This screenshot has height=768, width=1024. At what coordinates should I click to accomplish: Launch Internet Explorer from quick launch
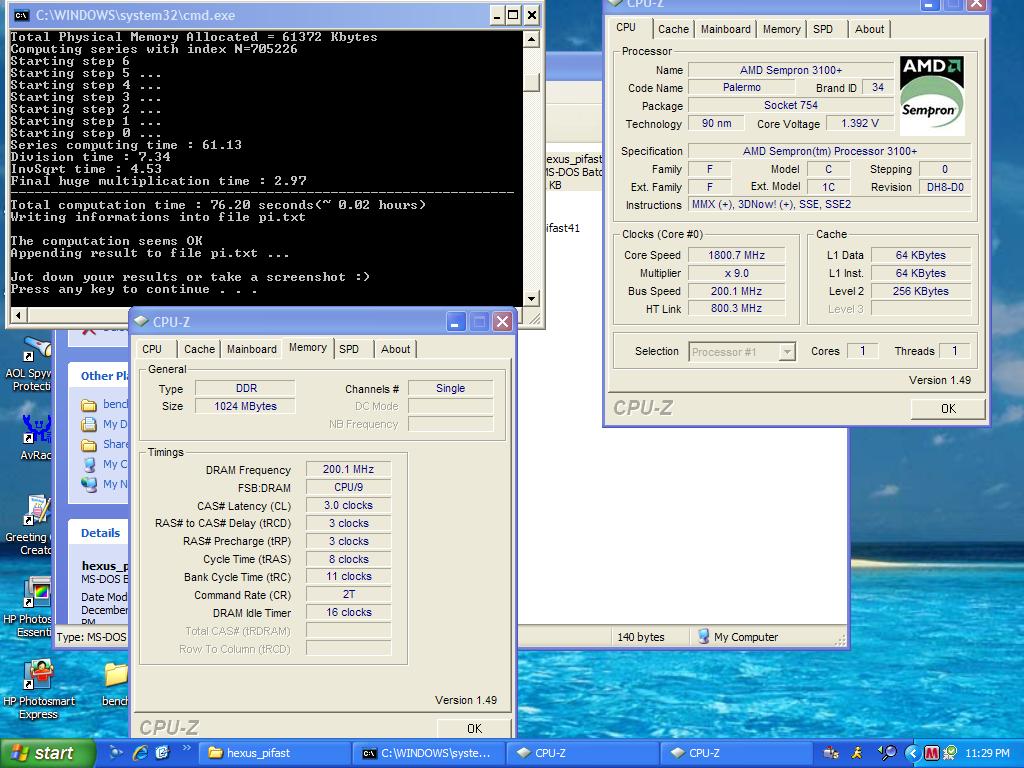tap(140, 753)
